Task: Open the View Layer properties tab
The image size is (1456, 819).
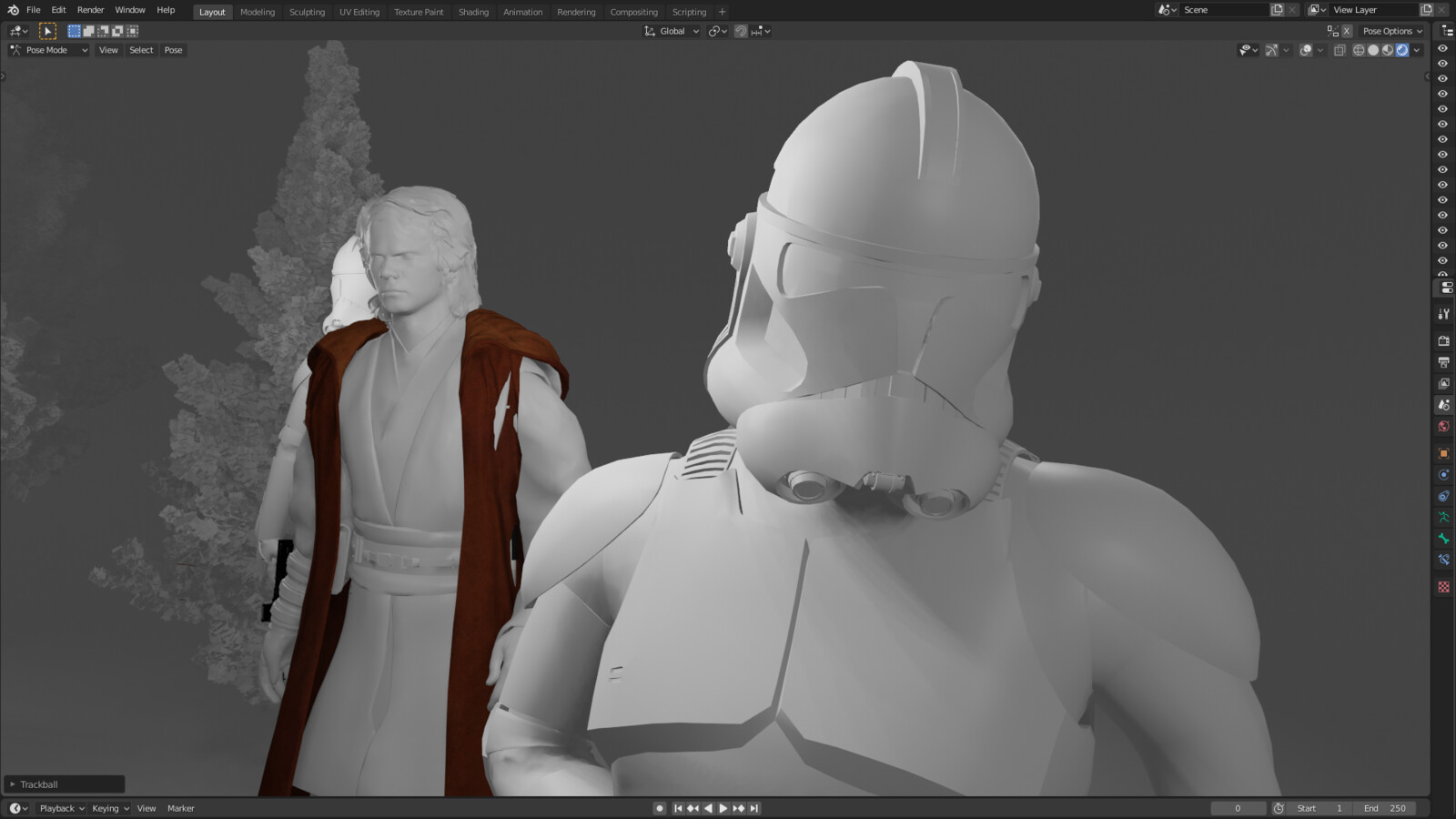Action: click(x=1443, y=383)
